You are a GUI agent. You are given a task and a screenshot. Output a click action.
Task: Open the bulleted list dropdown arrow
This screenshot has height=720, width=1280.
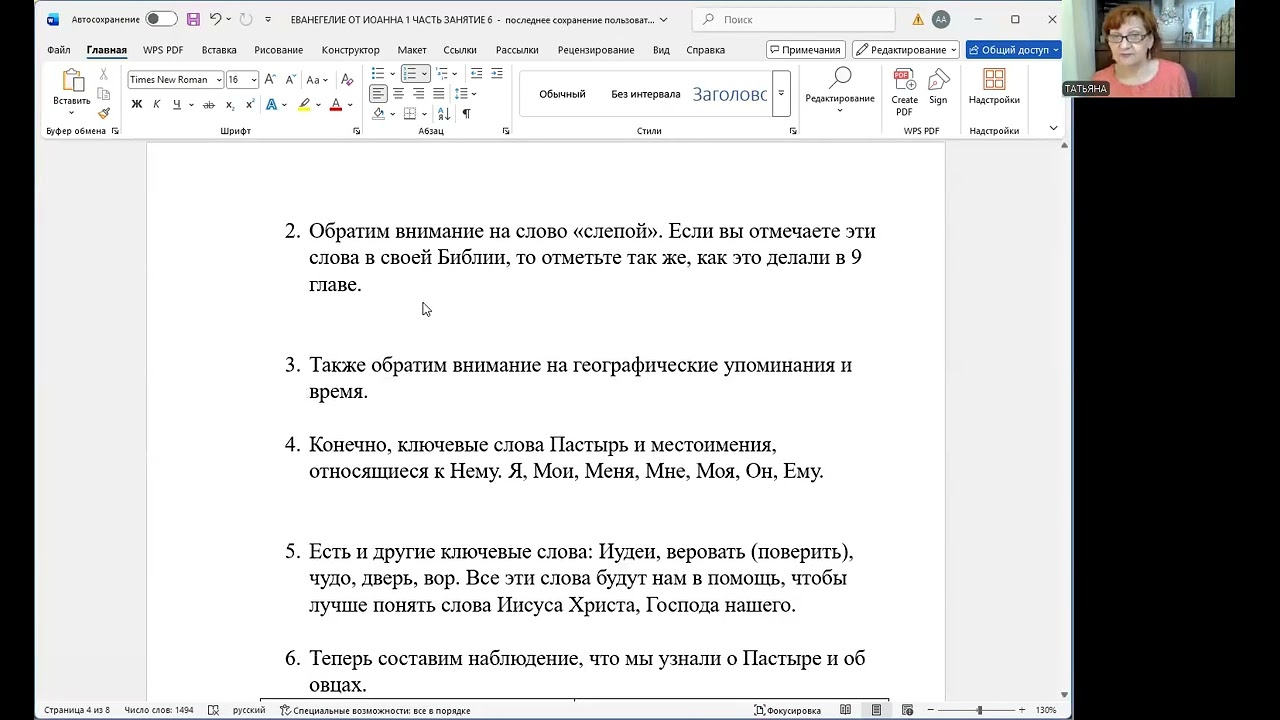click(393, 74)
